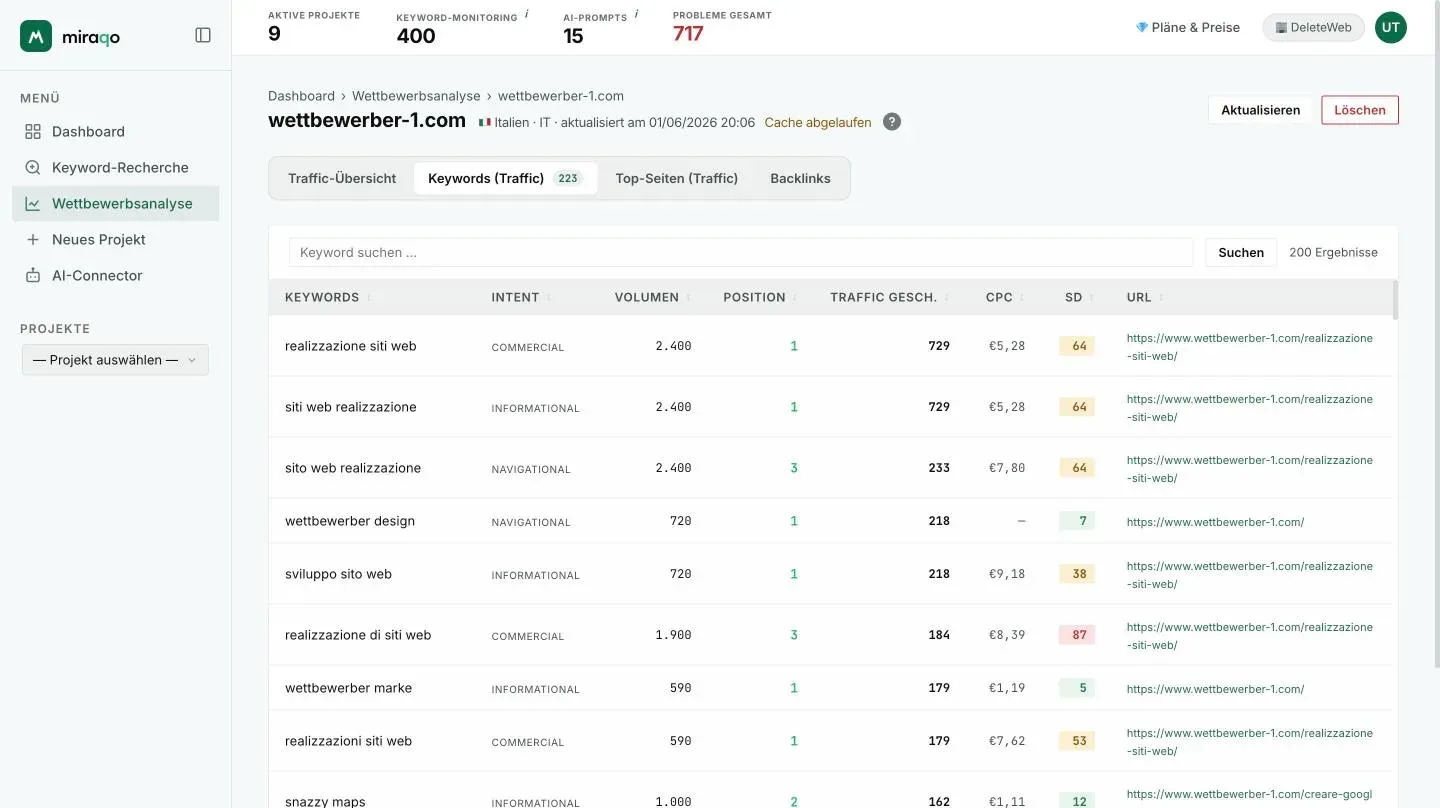
Task: Click the 223 count badge on Keywords tab
Action: click(x=568, y=178)
